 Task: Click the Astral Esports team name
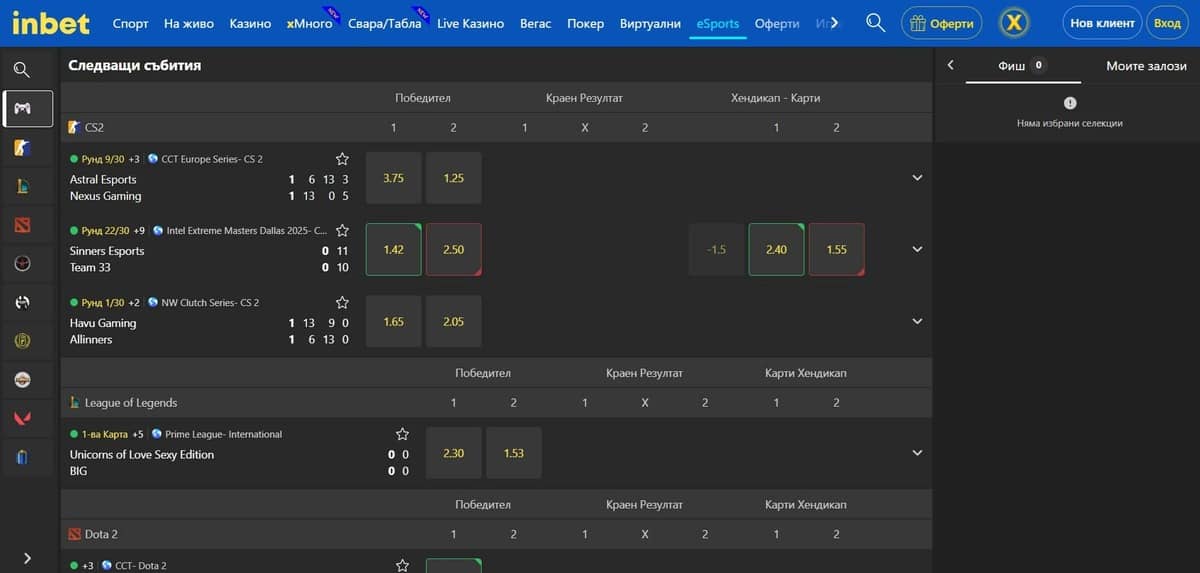[x=103, y=179]
